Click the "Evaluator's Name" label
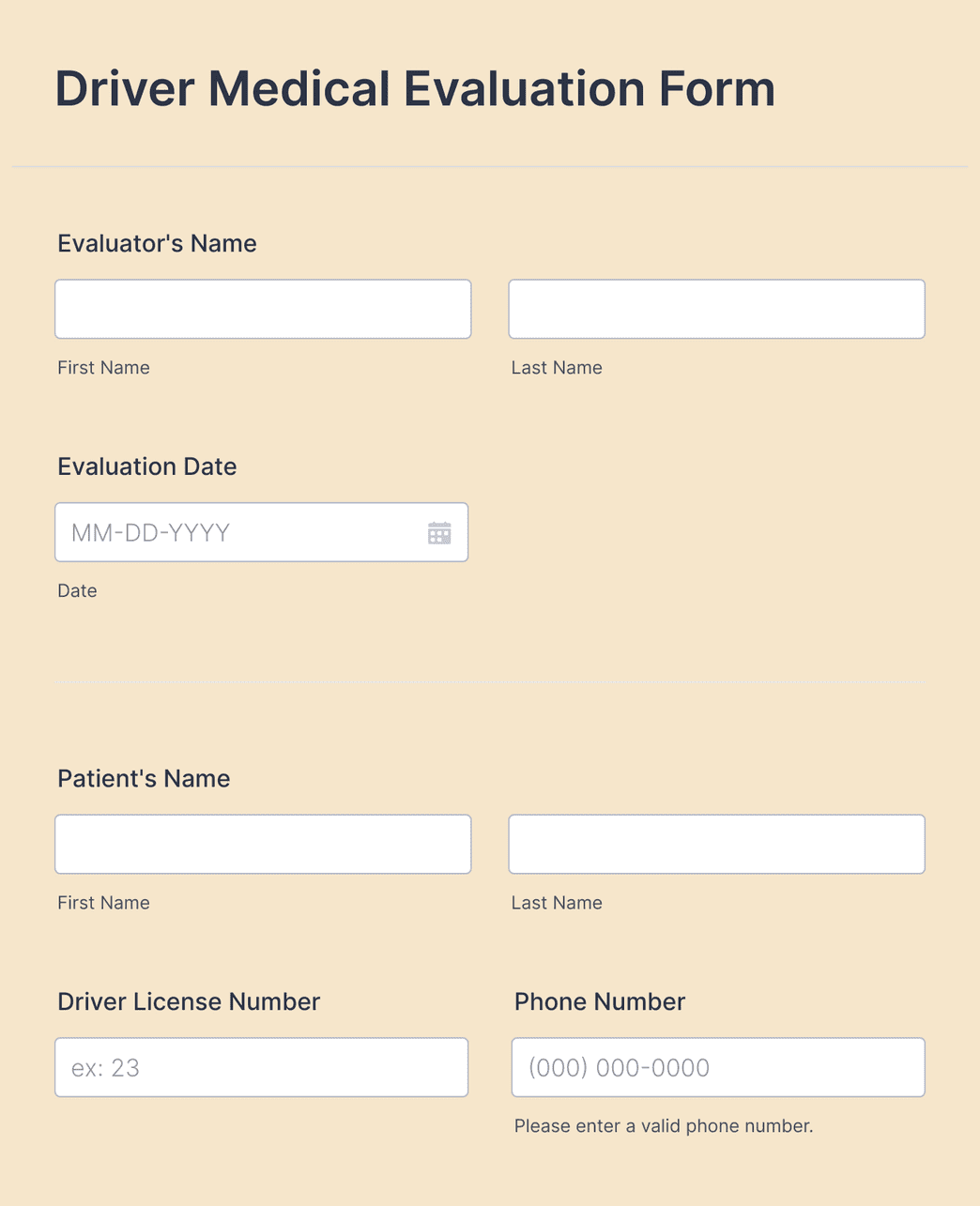This screenshot has width=980, height=1206. coord(157,244)
